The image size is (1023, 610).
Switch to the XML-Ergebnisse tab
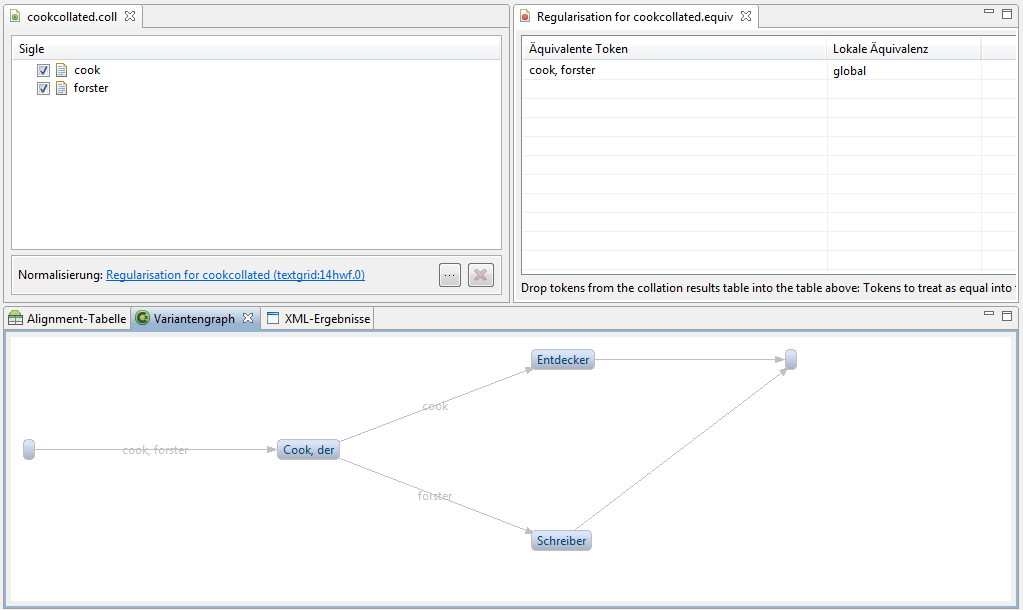[318, 319]
